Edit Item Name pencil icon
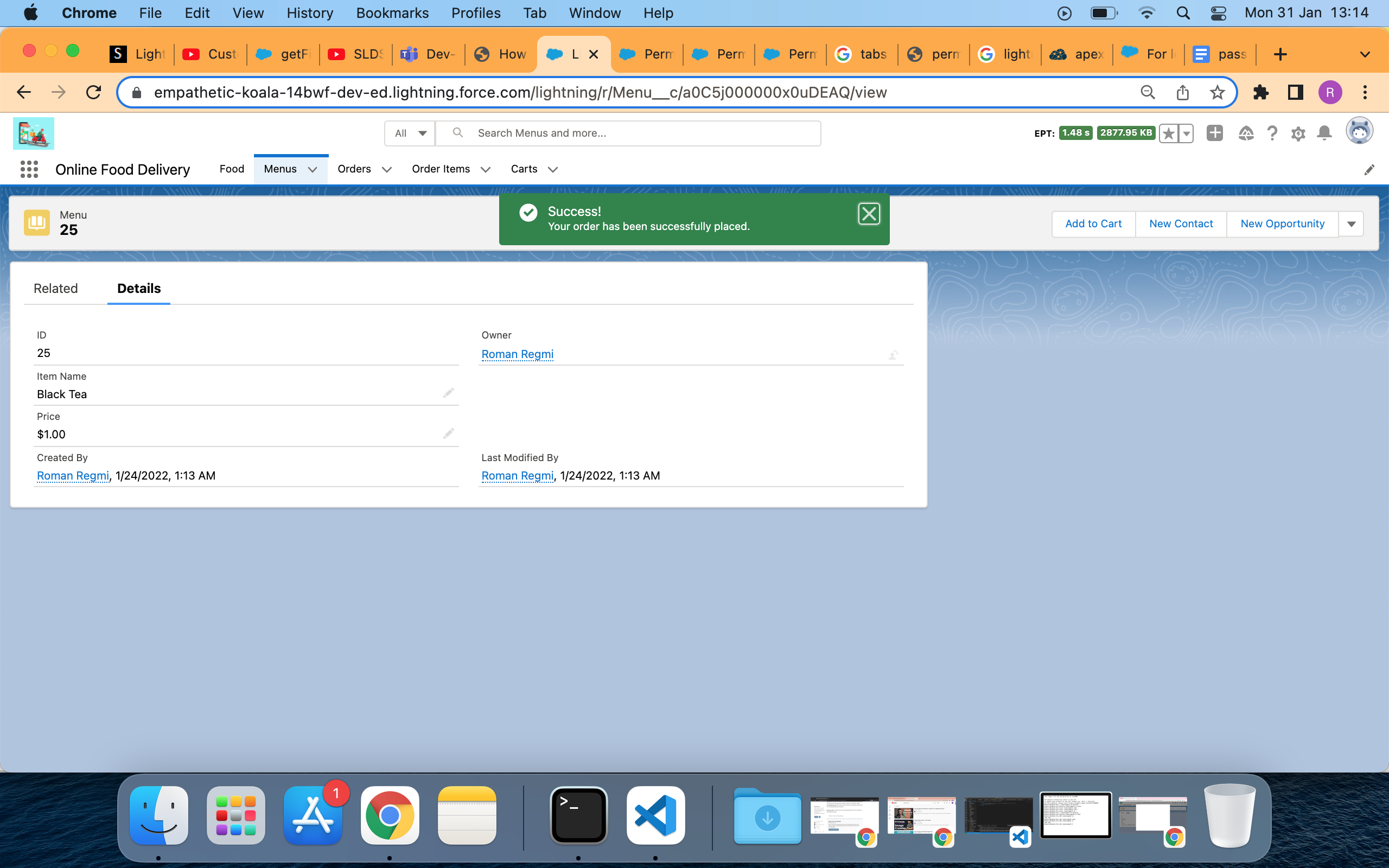Image resolution: width=1389 pixels, height=868 pixels. coord(448,393)
